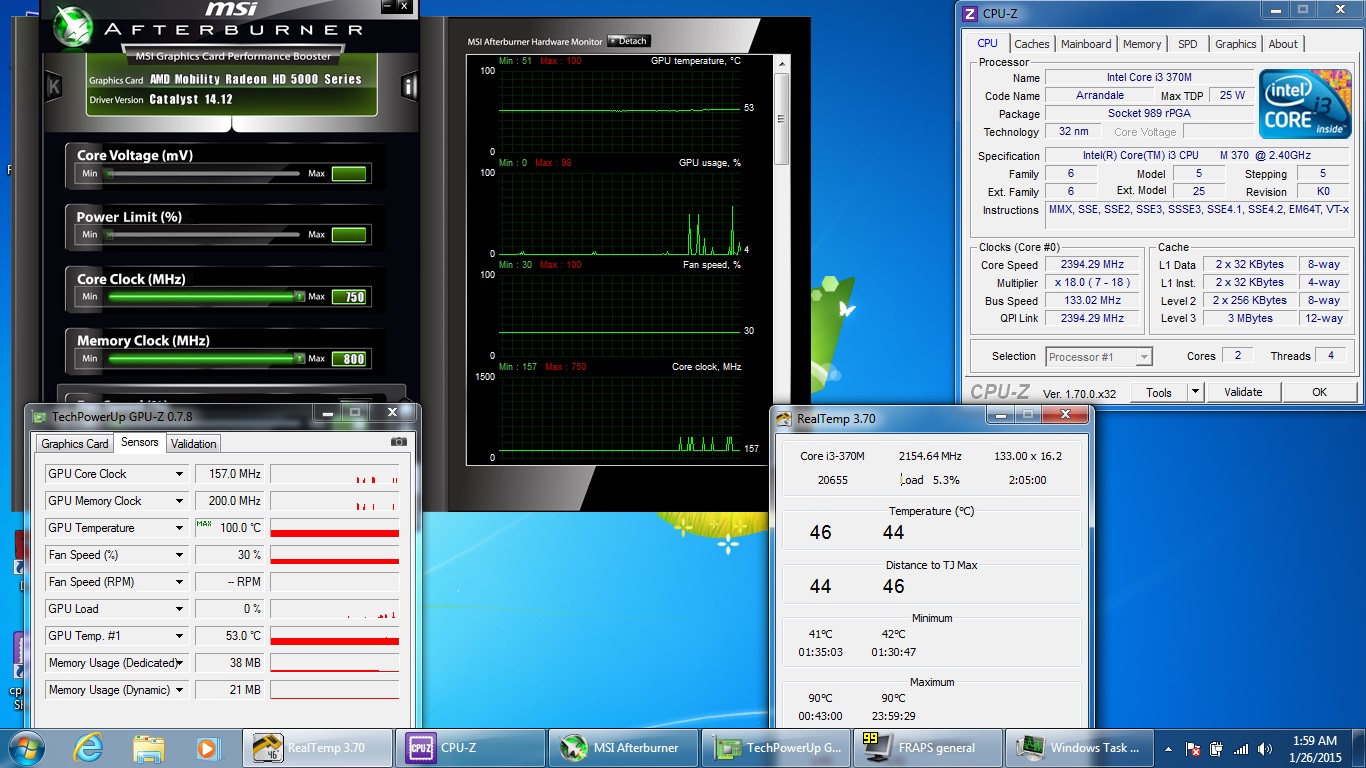Launch Internet Explorer from taskbar
This screenshot has width=1366, height=768.
[88, 748]
